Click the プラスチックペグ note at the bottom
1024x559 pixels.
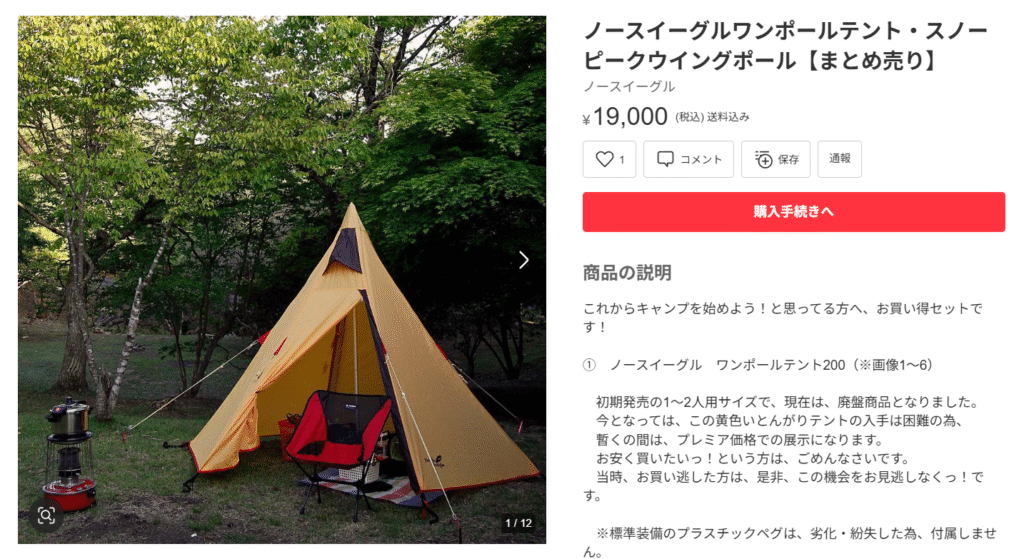click(790, 542)
